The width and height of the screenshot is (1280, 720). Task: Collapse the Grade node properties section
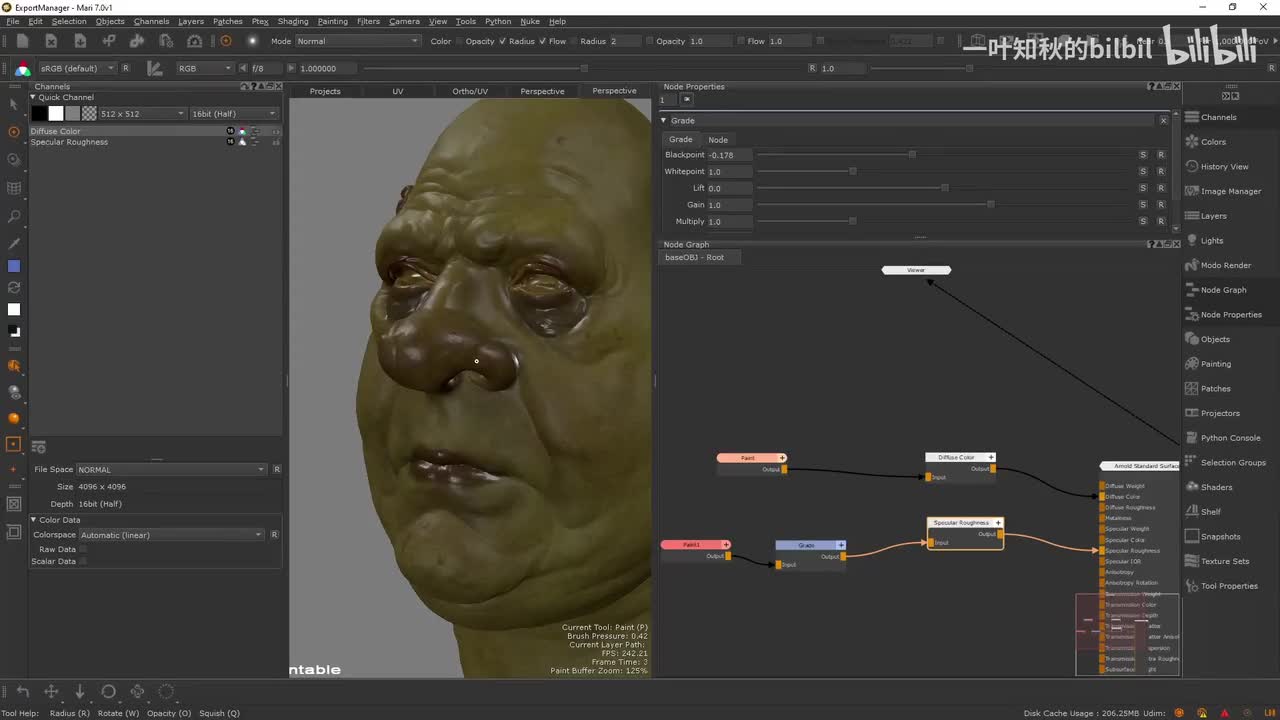(x=663, y=120)
